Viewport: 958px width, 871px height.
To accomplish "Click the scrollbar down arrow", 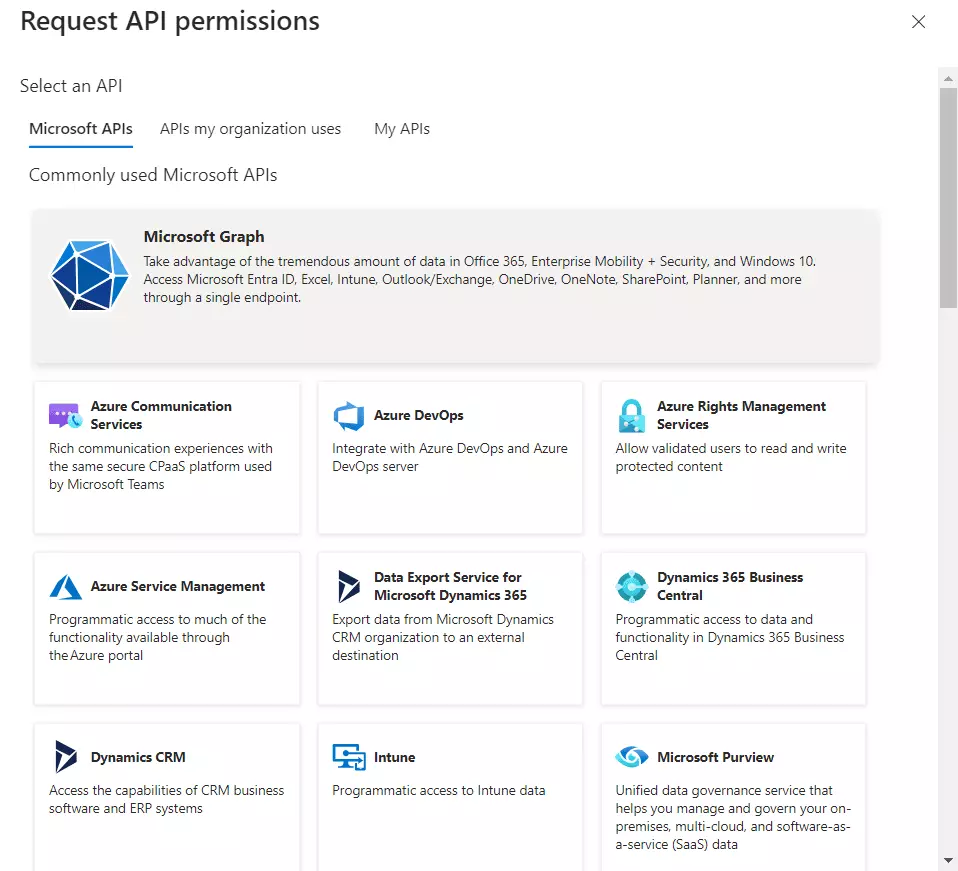I will tap(948, 858).
